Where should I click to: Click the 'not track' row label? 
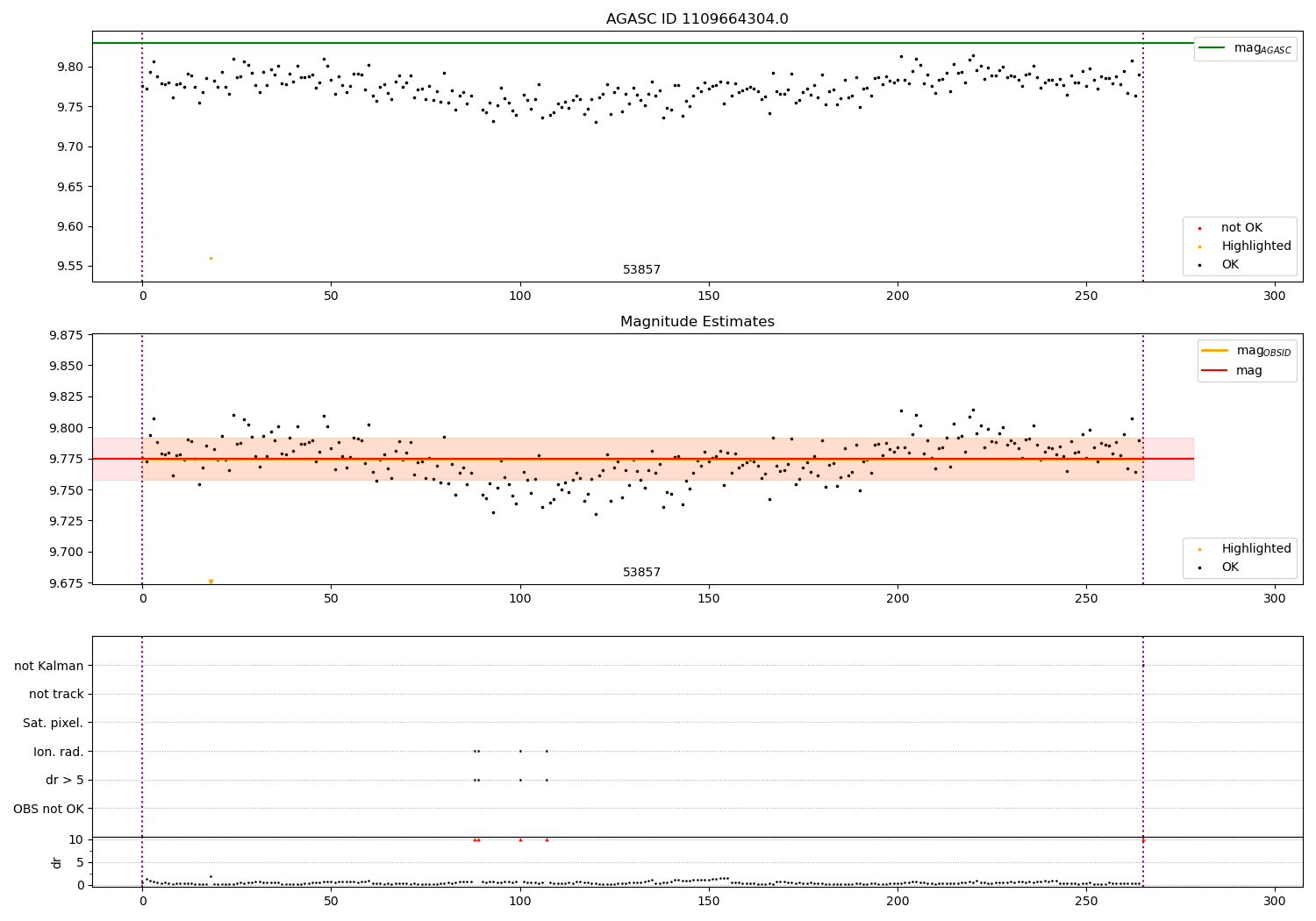click(x=56, y=695)
